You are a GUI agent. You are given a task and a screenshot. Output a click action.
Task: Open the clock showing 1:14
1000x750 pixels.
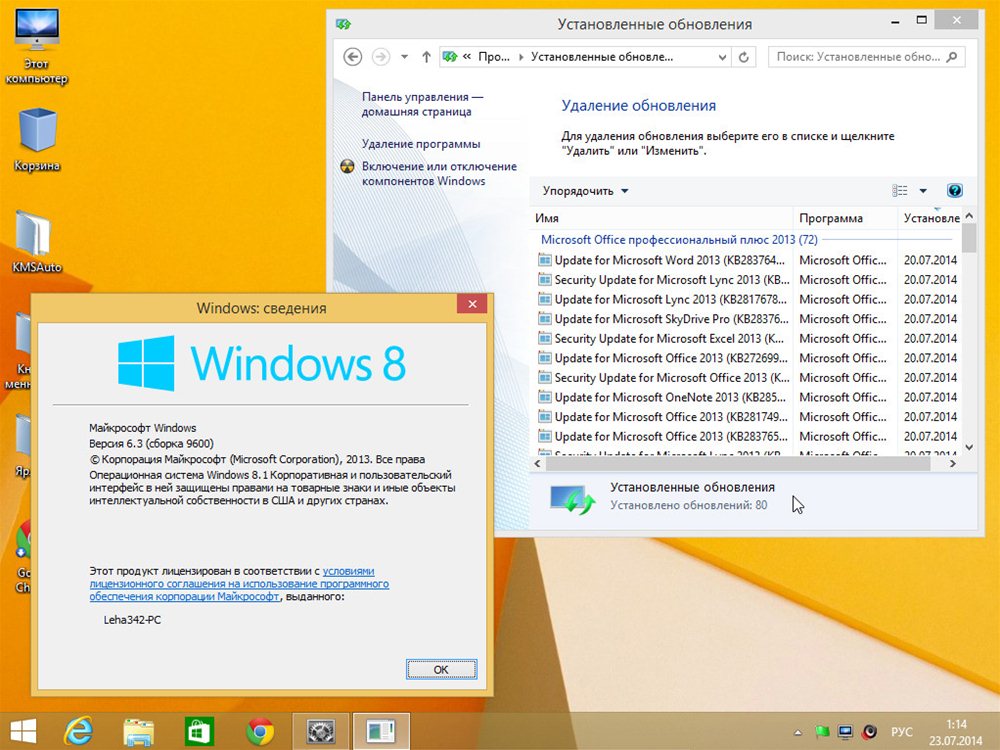click(x=955, y=732)
